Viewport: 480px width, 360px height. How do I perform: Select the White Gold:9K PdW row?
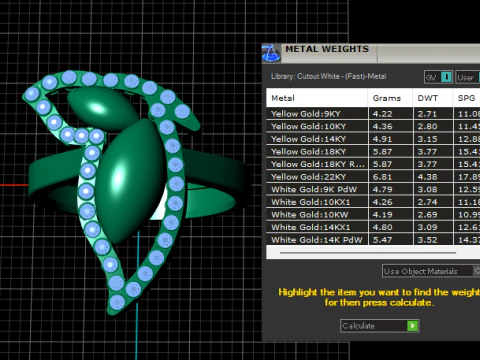(373, 189)
